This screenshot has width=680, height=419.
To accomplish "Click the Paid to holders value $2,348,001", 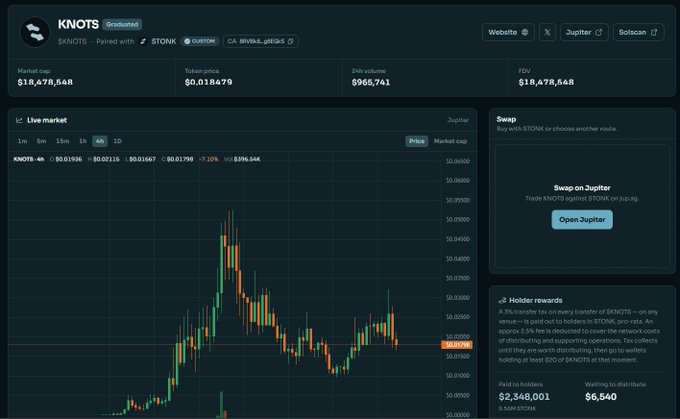I will click(524, 396).
